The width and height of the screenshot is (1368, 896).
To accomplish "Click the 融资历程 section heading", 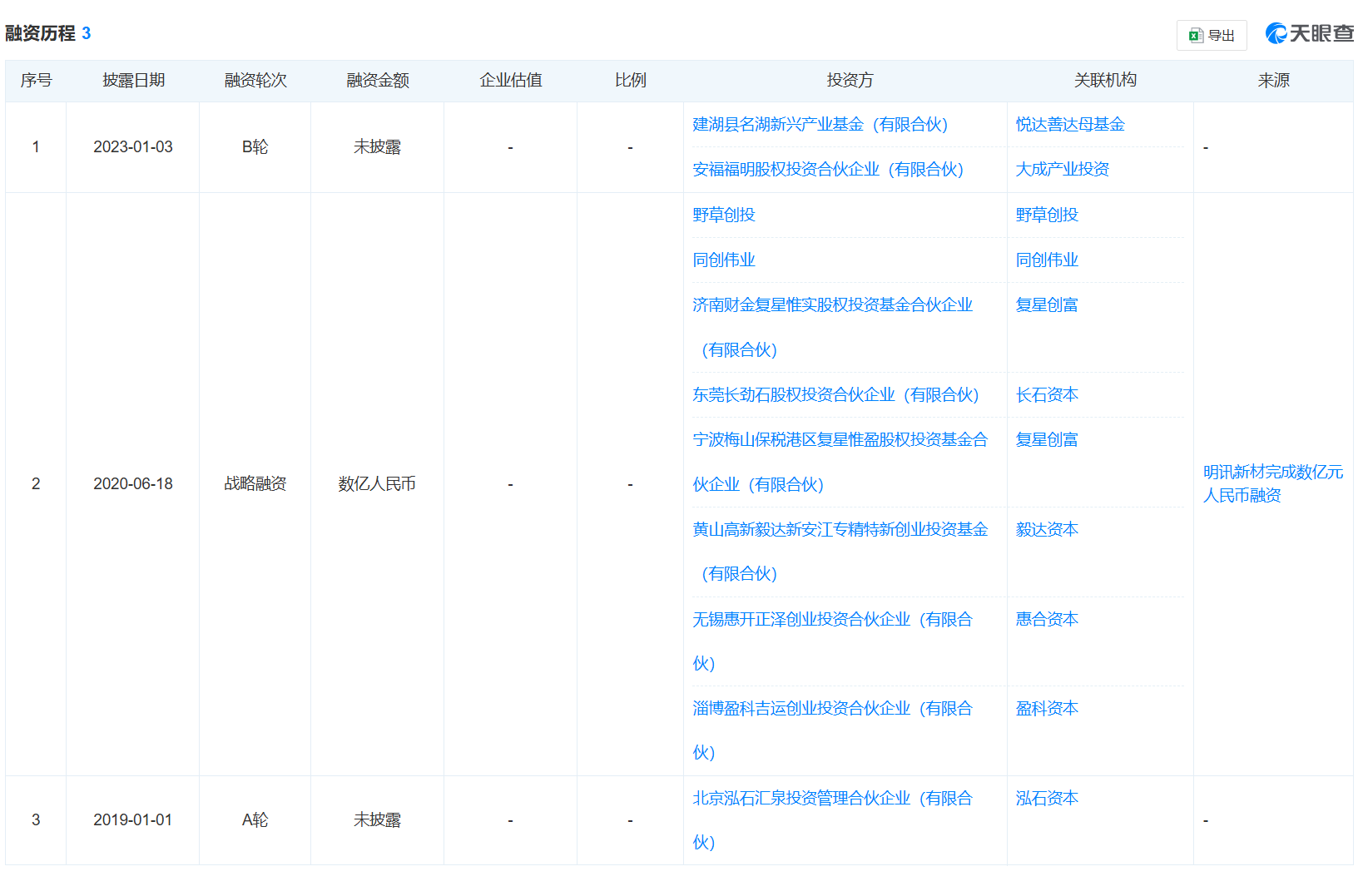I will pyautogui.click(x=40, y=33).
